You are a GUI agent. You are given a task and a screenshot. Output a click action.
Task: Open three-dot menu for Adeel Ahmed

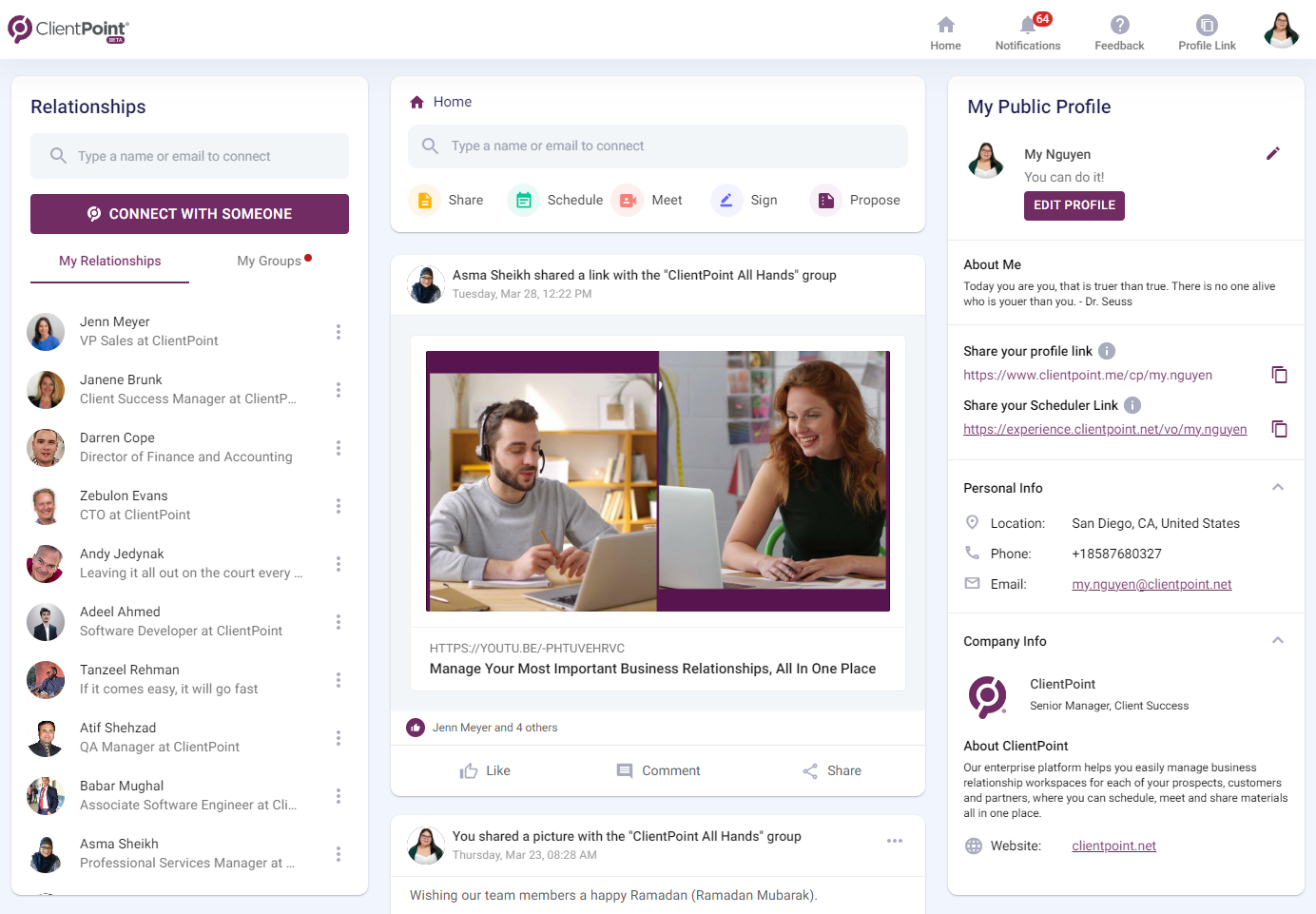click(x=339, y=622)
